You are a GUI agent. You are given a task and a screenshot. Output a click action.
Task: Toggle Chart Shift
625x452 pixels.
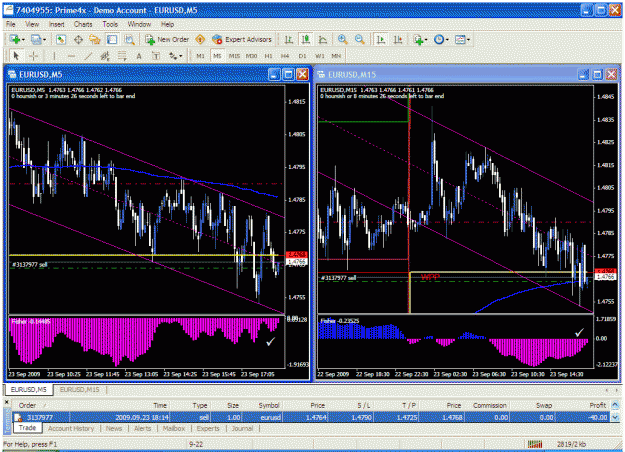[398, 39]
